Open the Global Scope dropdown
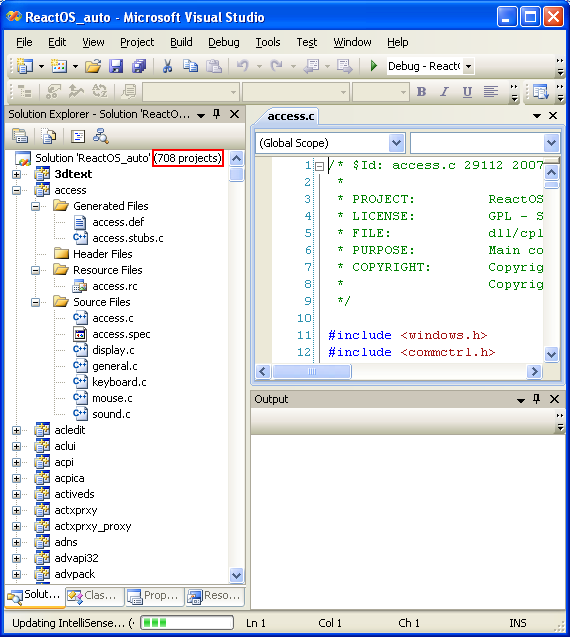 coord(397,143)
